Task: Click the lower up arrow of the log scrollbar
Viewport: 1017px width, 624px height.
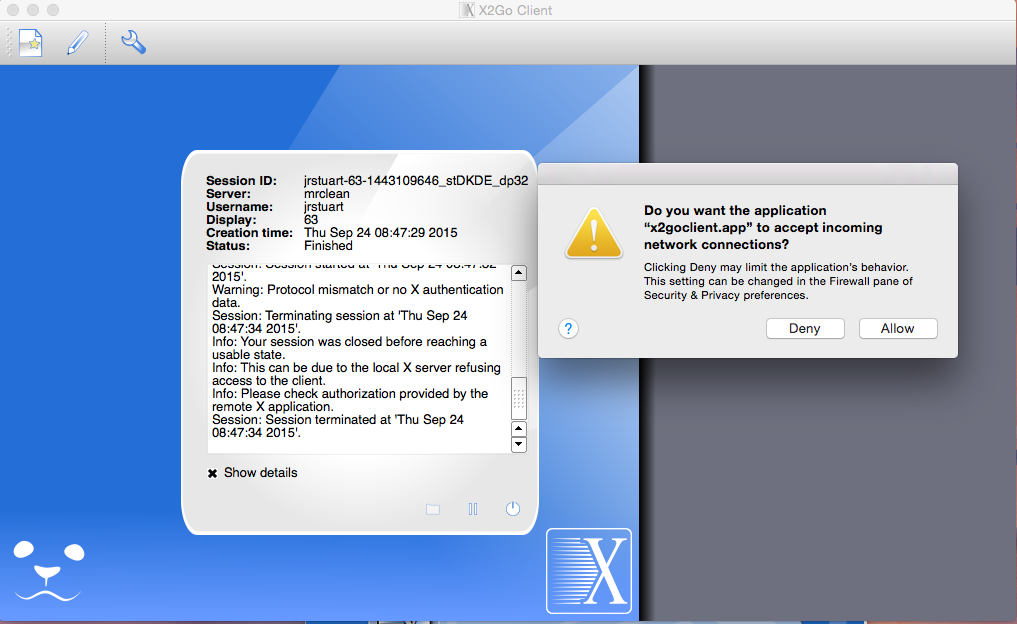Action: point(518,429)
